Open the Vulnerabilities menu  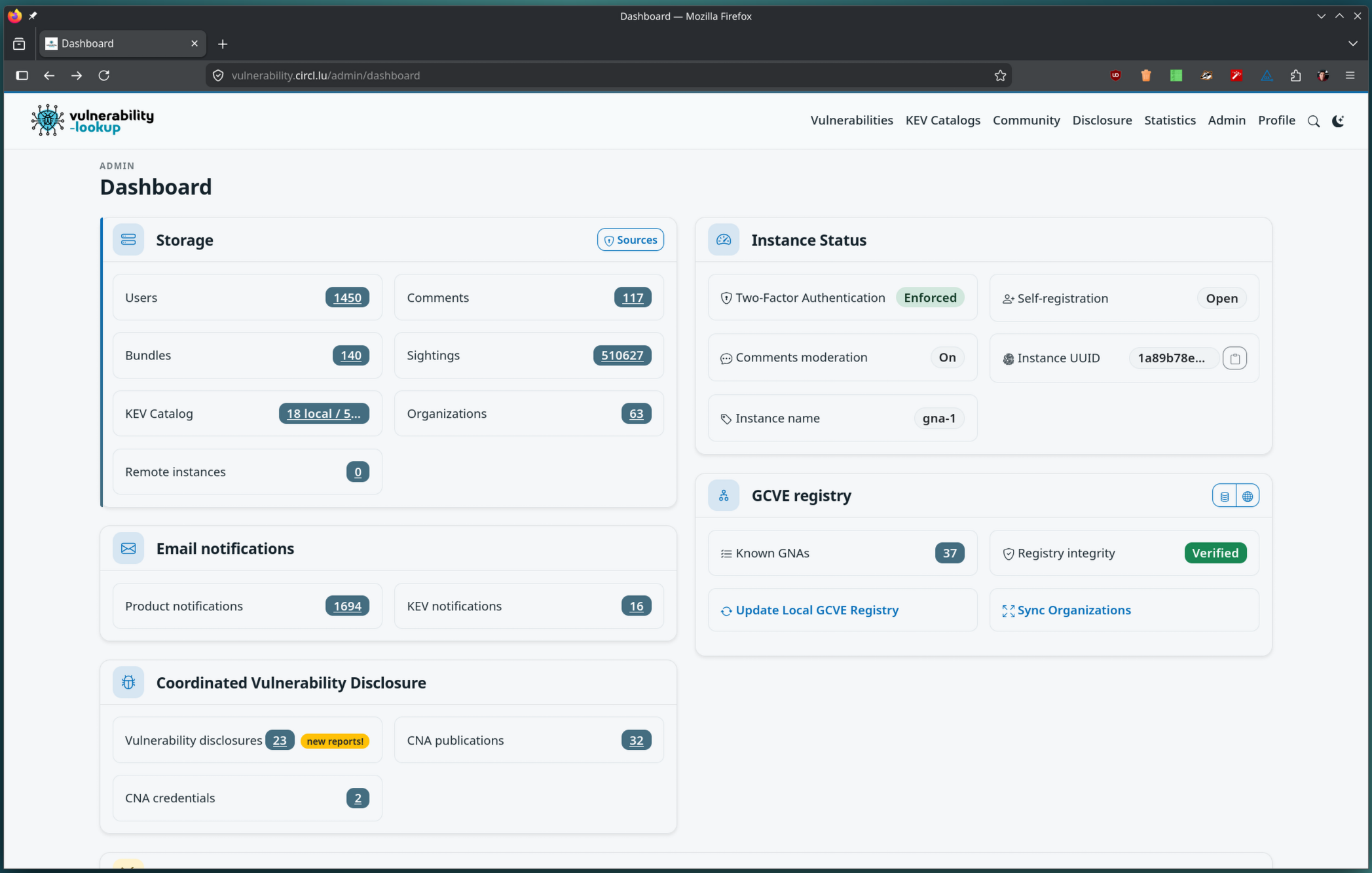[851, 121]
